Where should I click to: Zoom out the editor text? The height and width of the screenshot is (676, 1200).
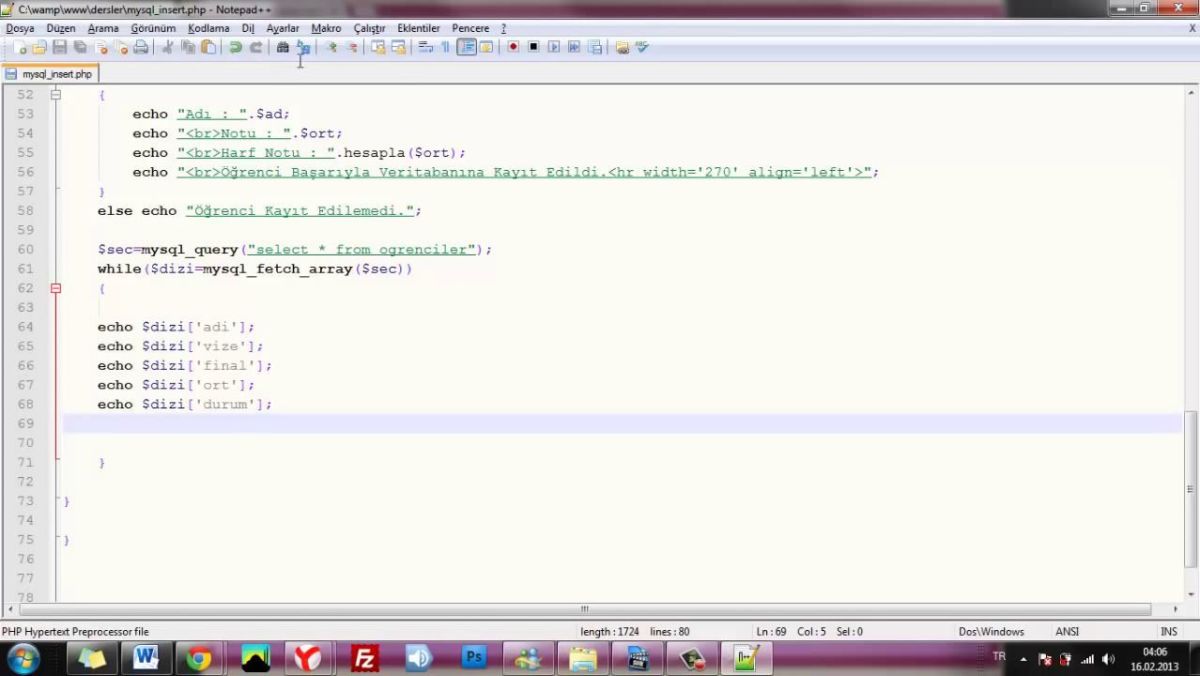pyautogui.click(x=353, y=47)
